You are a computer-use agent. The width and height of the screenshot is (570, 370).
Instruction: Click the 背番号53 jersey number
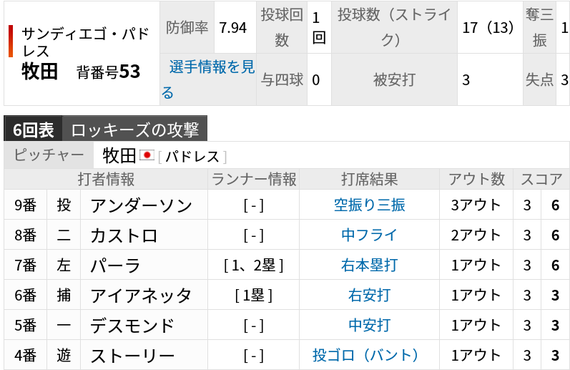coord(108,72)
